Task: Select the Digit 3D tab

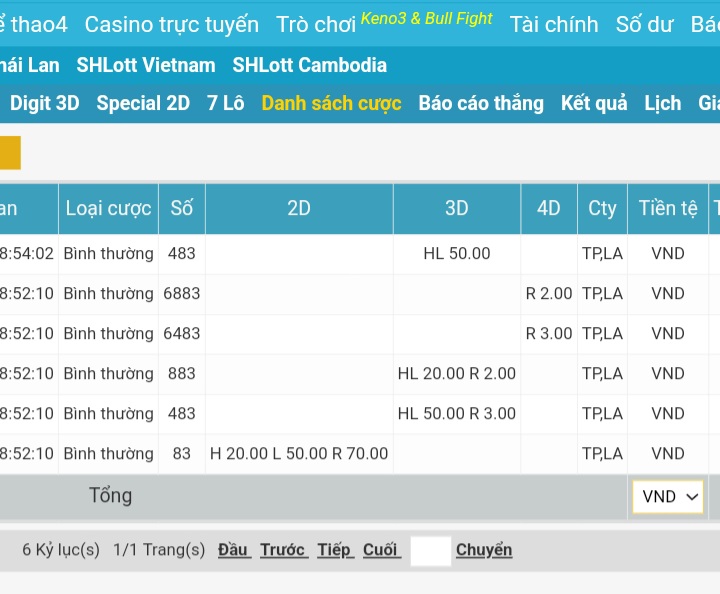Action: pyautogui.click(x=45, y=103)
